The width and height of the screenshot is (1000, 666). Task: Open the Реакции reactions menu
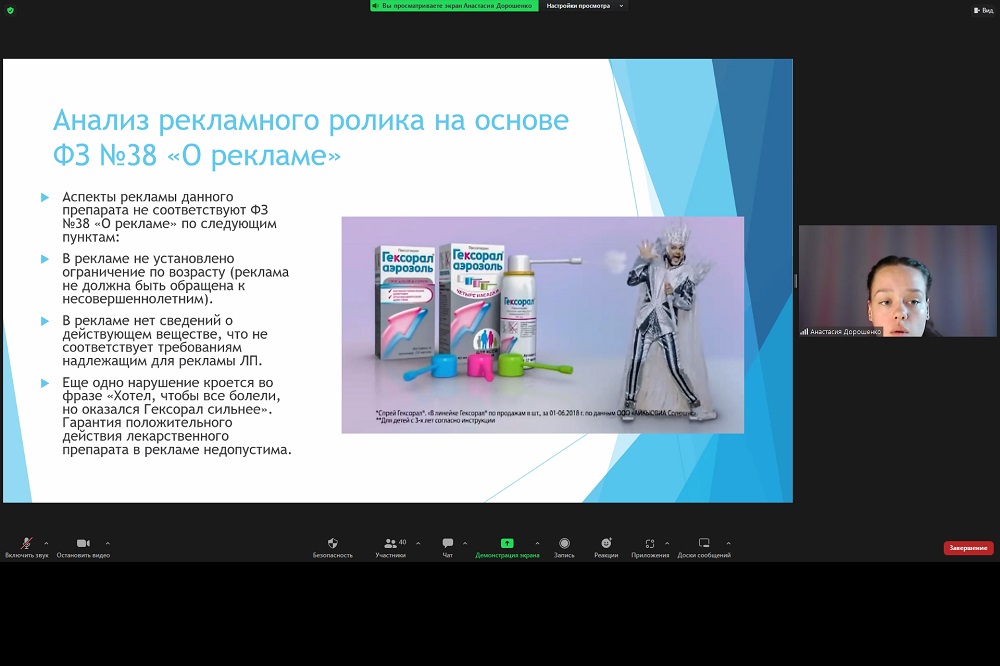tap(606, 546)
